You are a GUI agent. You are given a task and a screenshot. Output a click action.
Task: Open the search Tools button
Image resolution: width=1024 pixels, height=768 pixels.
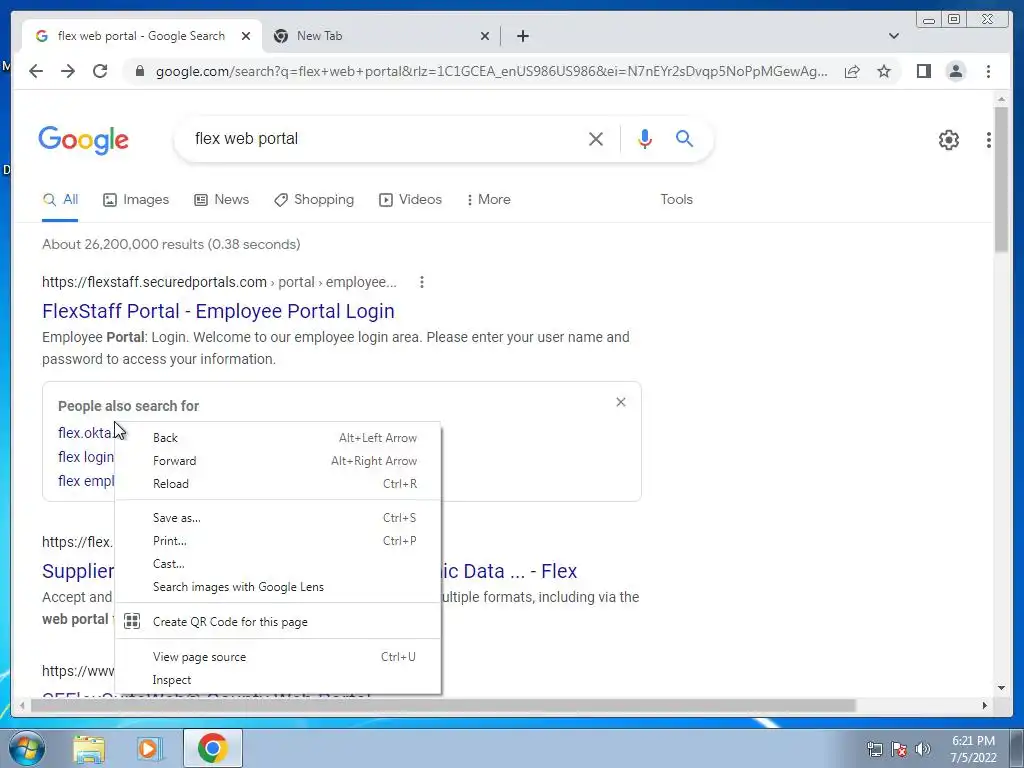676,199
